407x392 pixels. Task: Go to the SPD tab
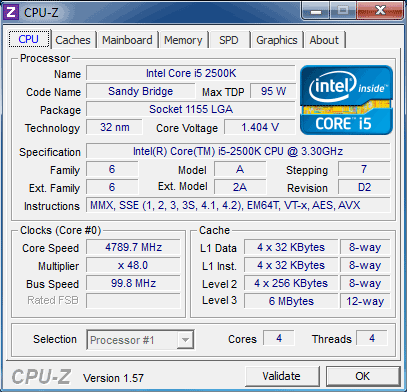click(229, 40)
